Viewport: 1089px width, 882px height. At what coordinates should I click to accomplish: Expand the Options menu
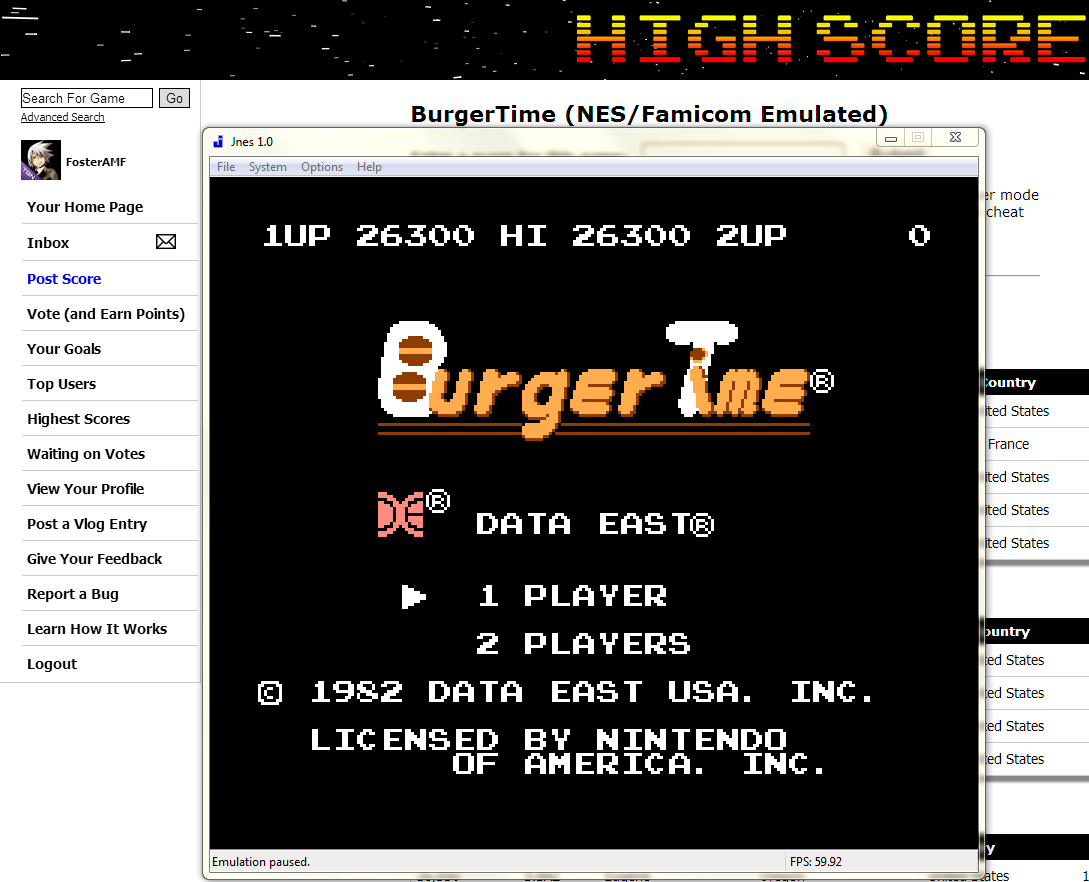(322, 167)
